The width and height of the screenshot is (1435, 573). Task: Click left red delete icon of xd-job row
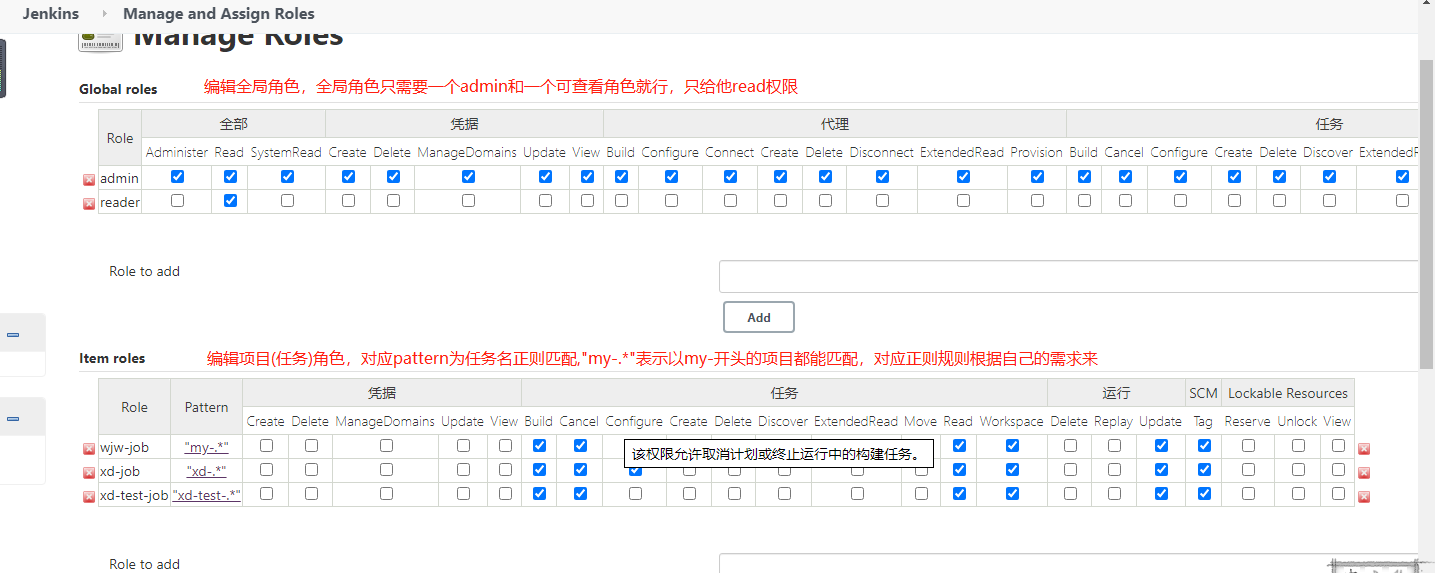(x=88, y=472)
